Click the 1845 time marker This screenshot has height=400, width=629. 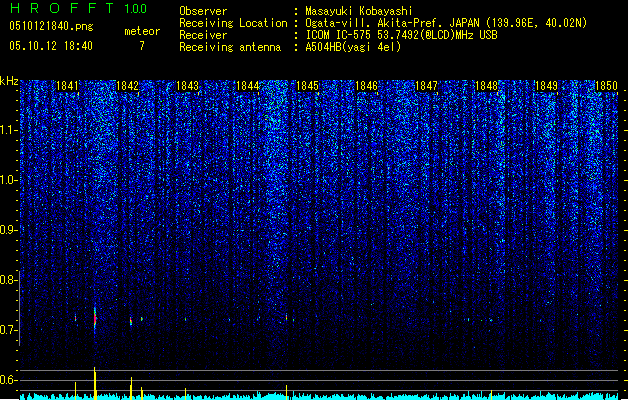[307, 86]
